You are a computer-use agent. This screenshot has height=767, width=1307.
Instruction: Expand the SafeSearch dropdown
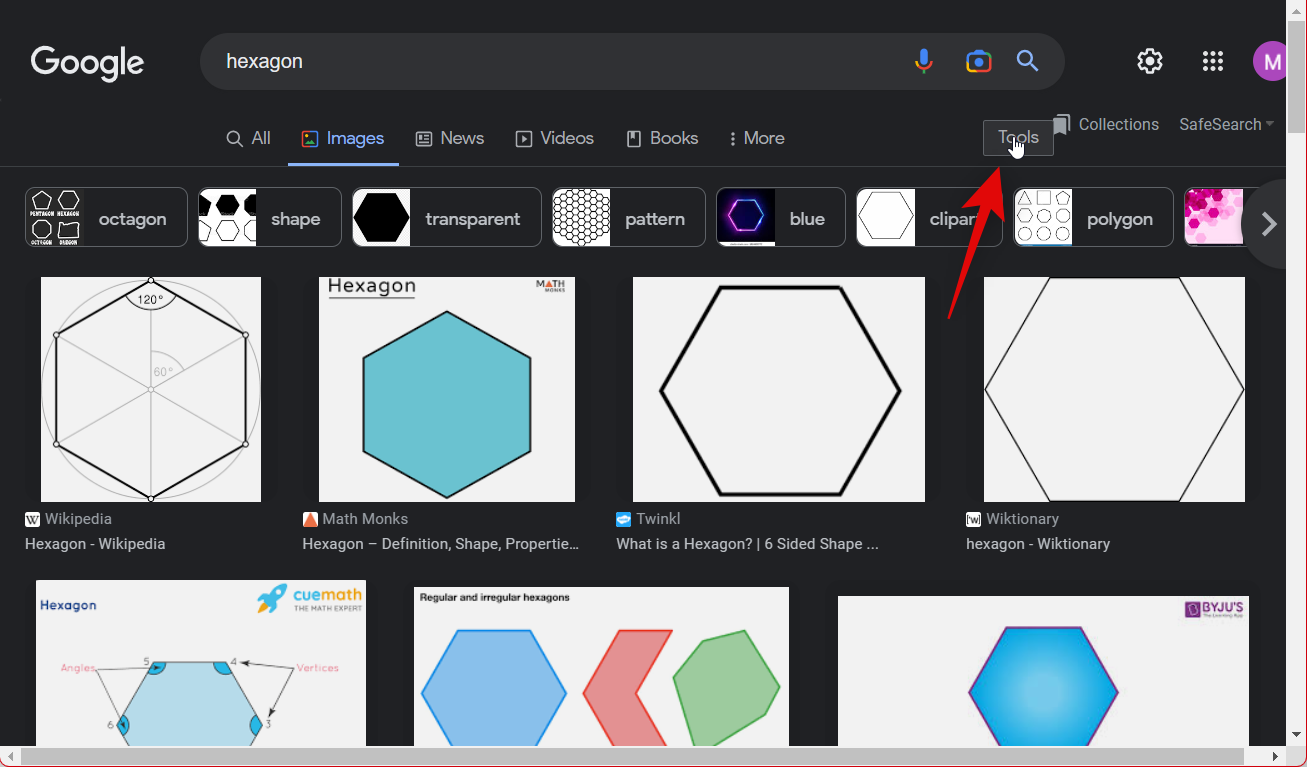click(x=1226, y=124)
